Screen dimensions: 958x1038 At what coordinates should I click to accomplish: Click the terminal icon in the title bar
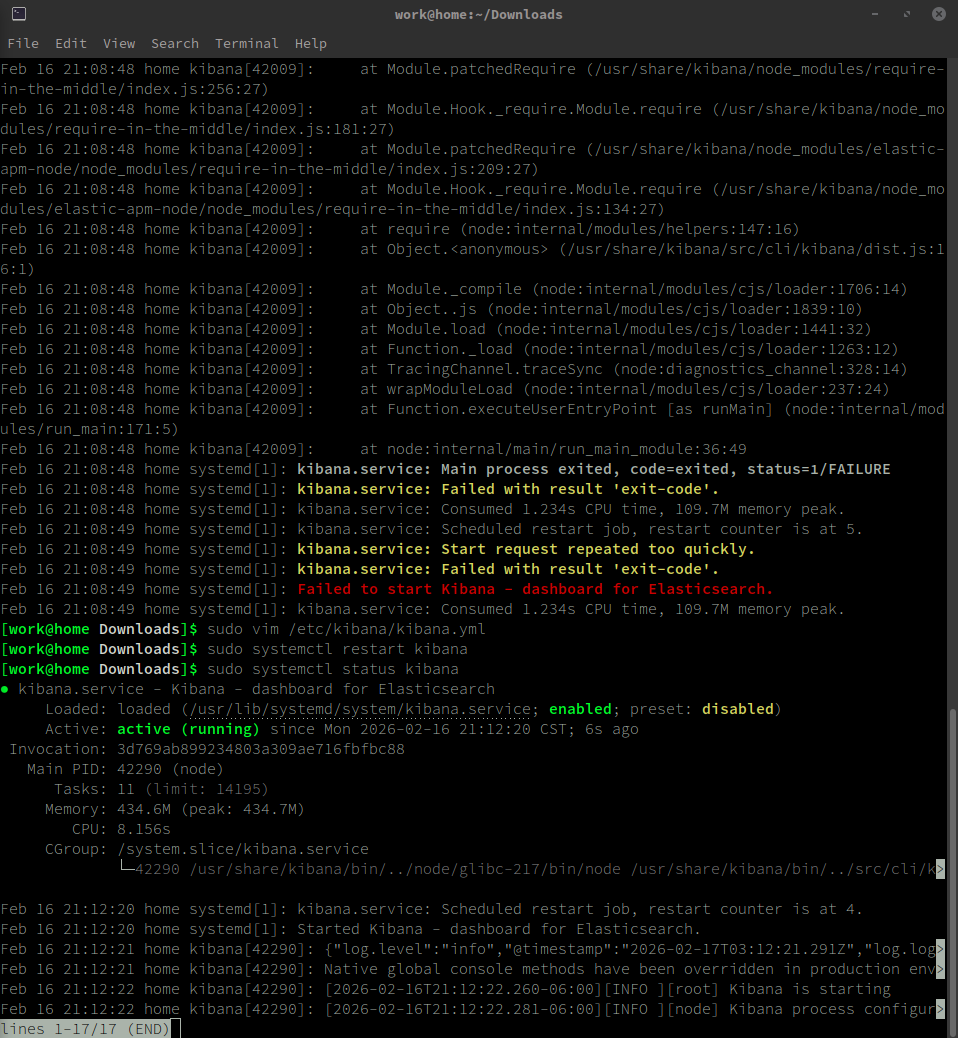click(17, 14)
